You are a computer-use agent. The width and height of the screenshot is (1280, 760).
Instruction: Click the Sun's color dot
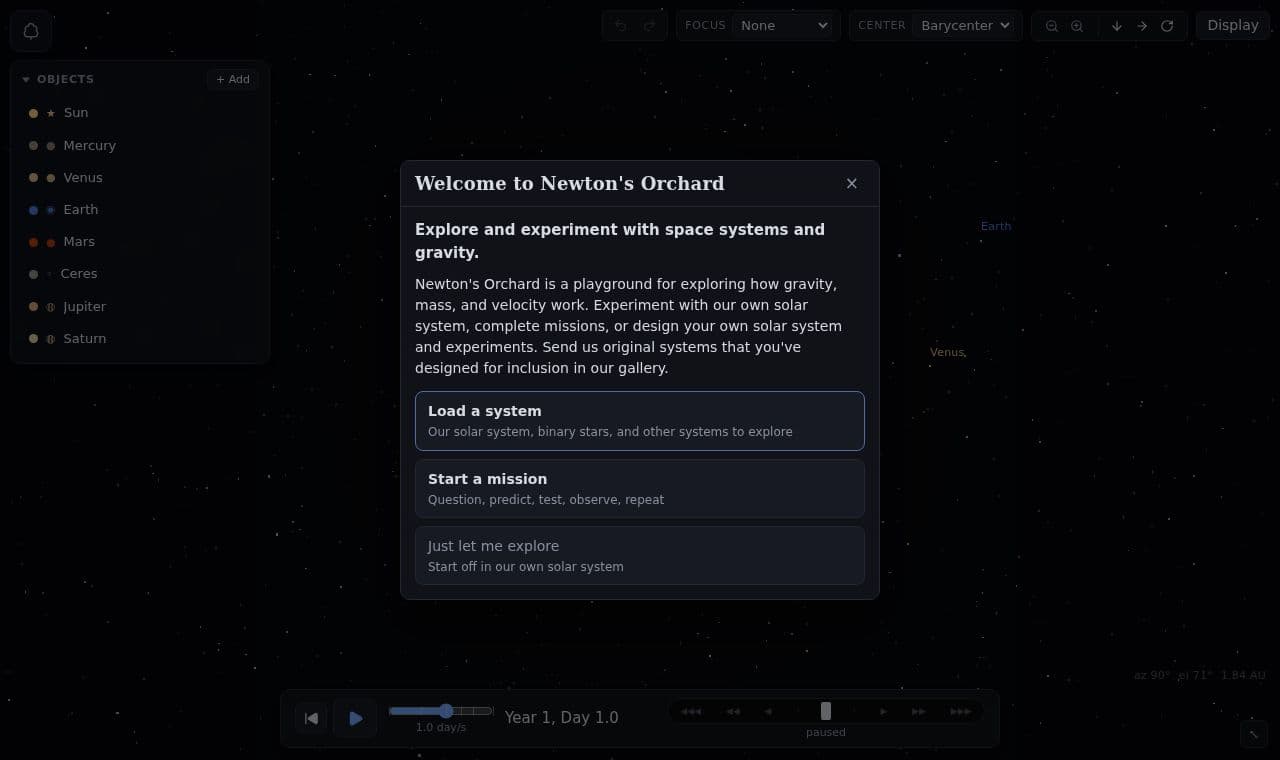point(33,114)
